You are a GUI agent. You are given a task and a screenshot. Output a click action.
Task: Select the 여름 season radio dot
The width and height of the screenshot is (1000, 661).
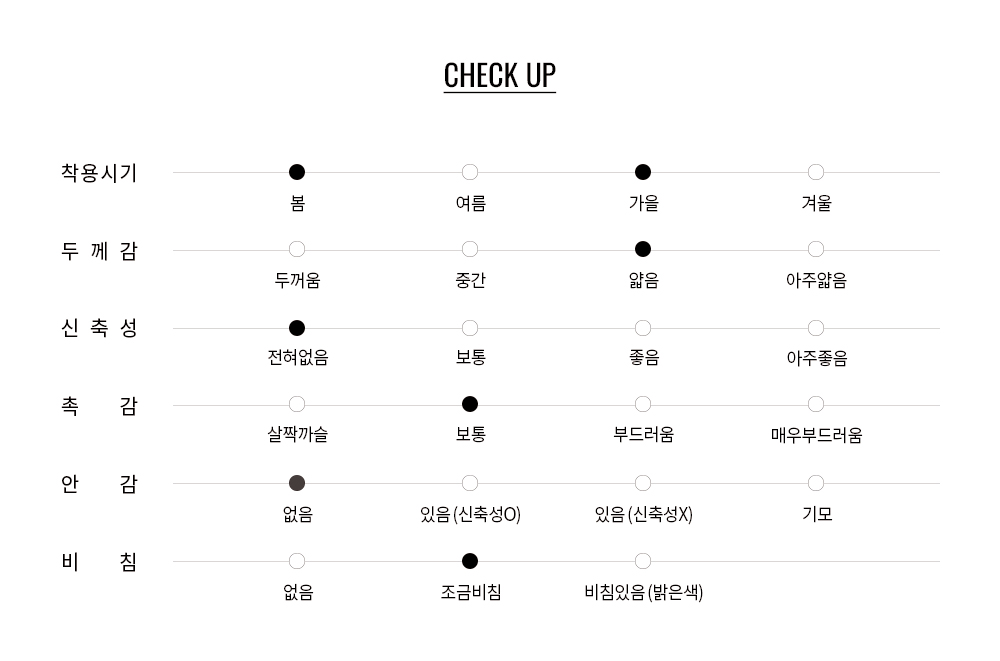coord(470,172)
